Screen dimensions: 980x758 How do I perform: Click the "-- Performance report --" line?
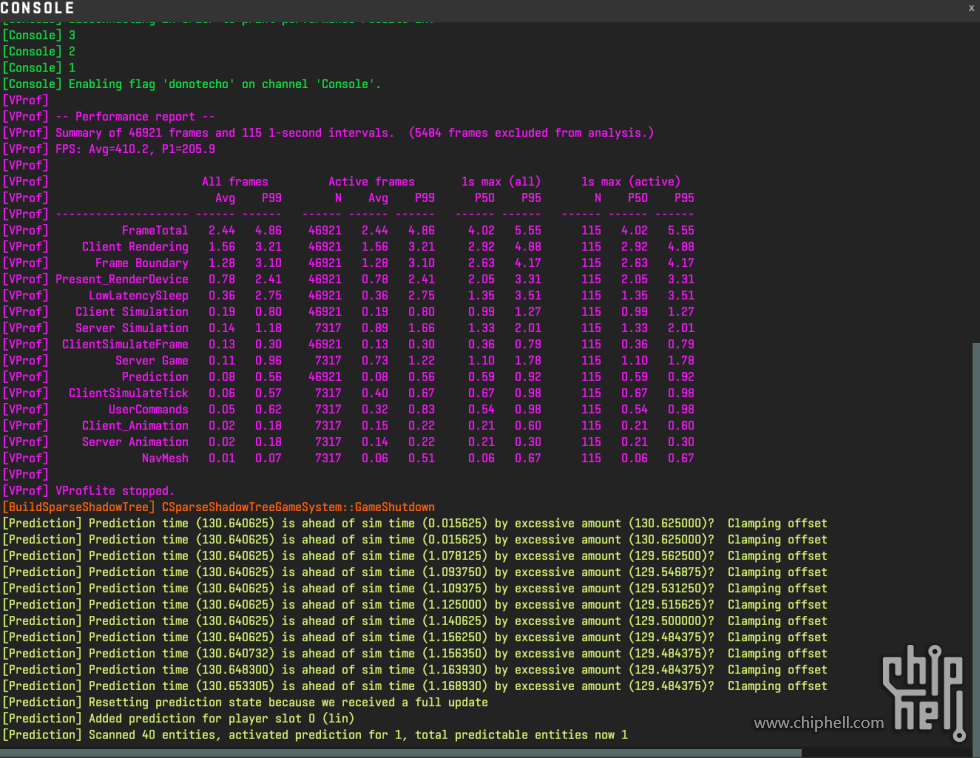109,116
